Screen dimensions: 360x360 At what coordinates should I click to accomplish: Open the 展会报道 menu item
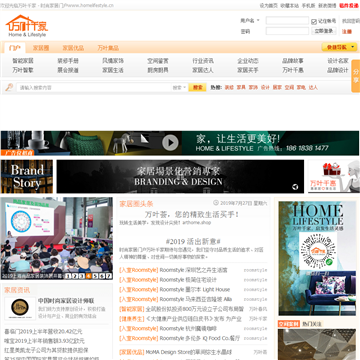(x=68, y=70)
